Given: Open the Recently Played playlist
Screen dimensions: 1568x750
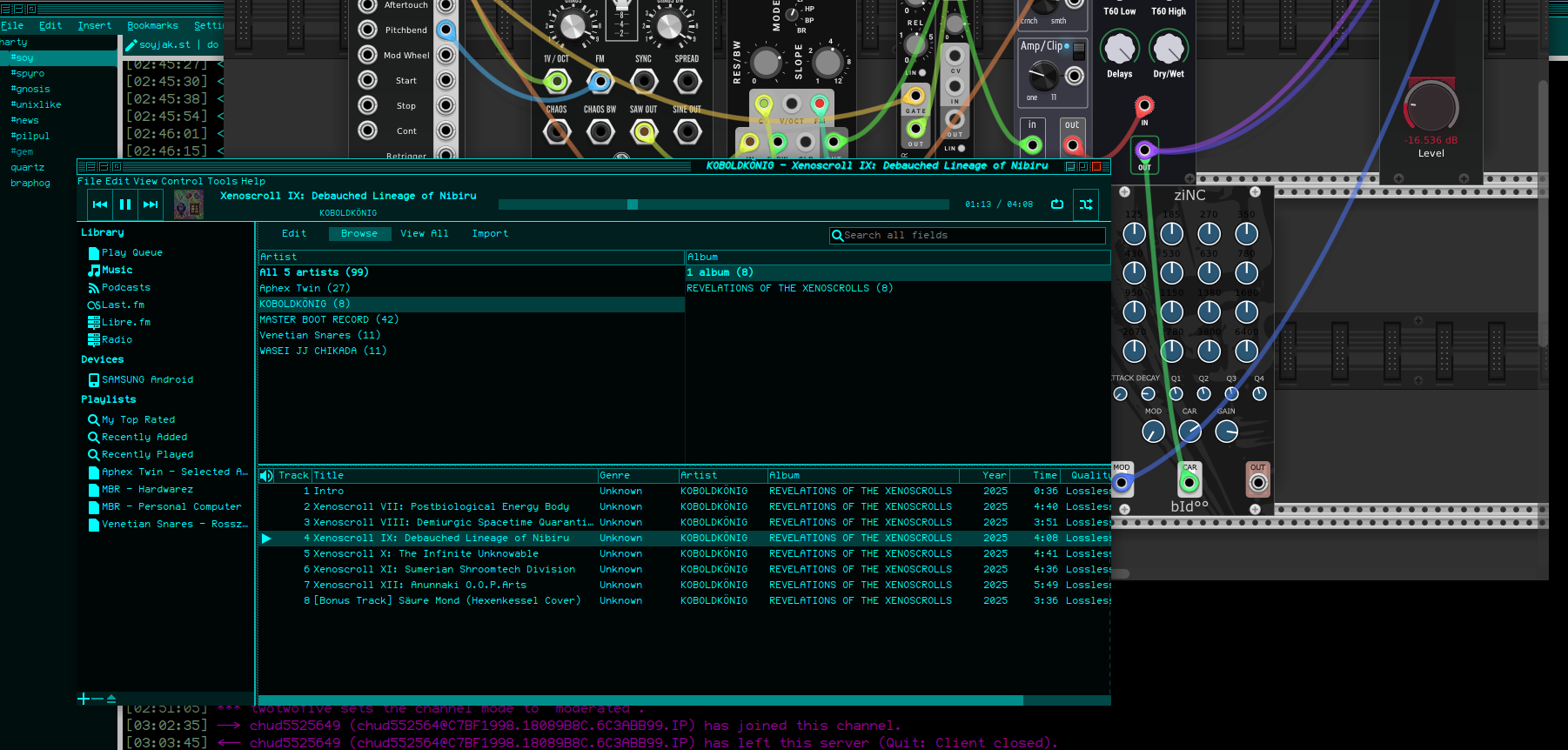Looking at the screenshot, I should point(147,454).
